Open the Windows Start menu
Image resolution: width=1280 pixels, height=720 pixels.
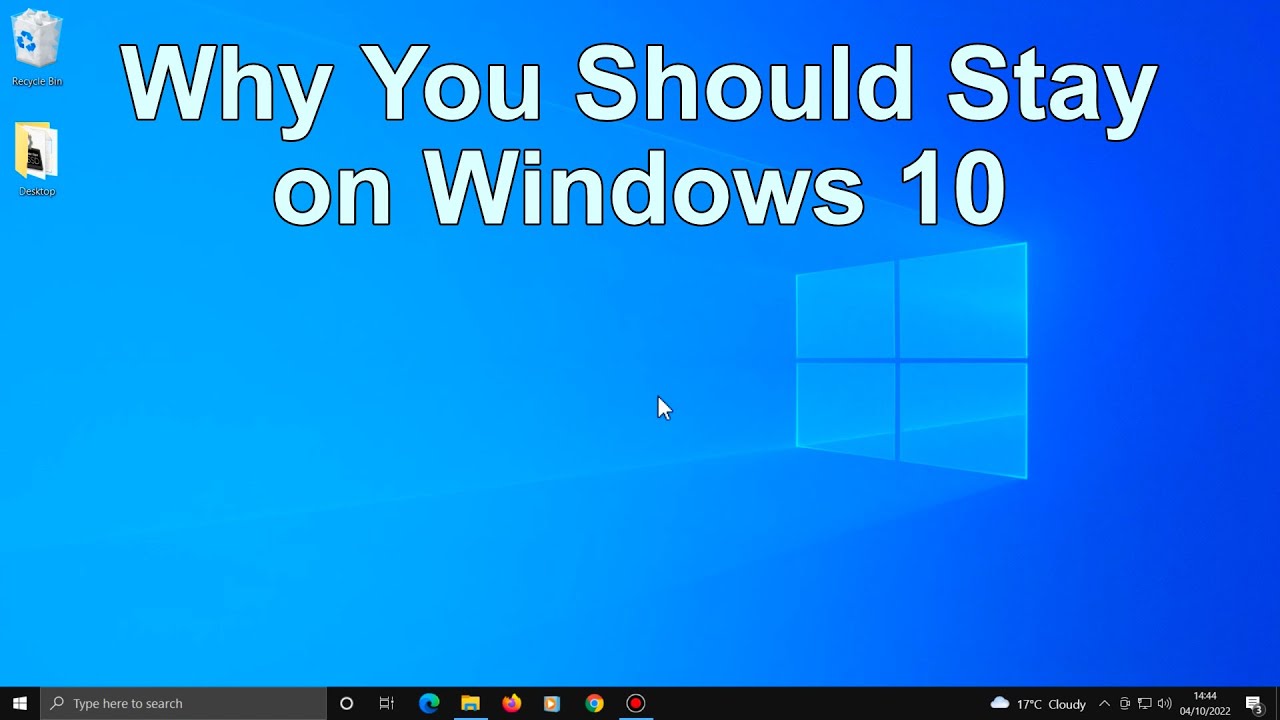(x=20, y=703)
